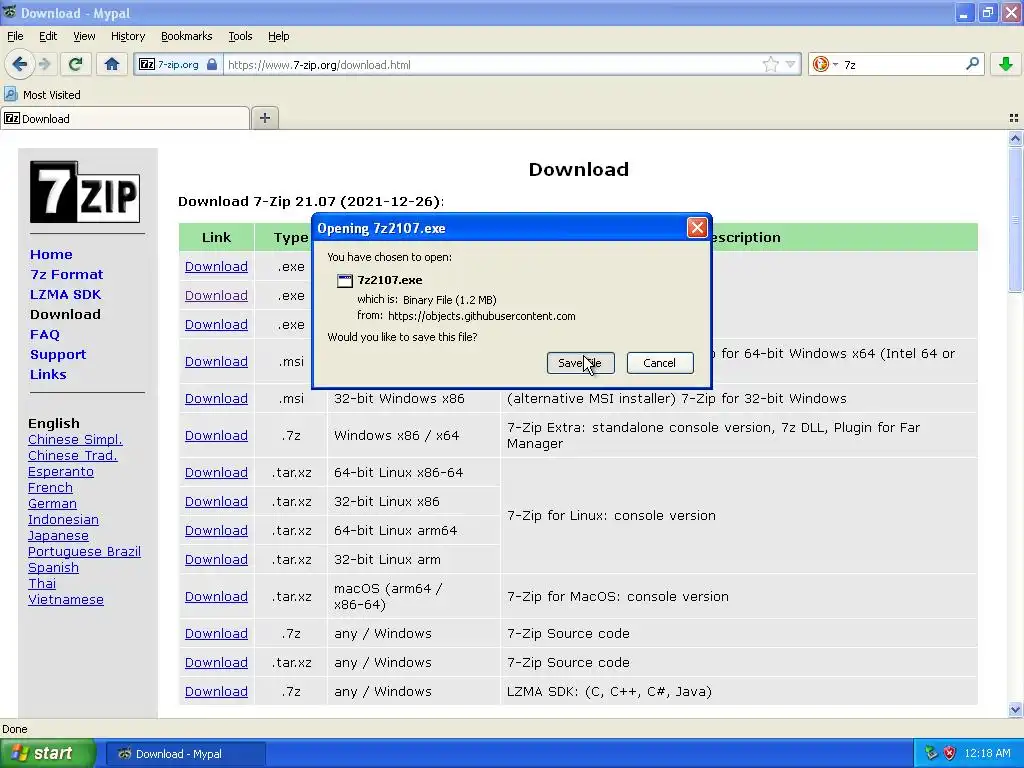The height and width of the screenshot is (768, 1024).
Task: Cancel the file download dialog
Action: tap(660, 363)
